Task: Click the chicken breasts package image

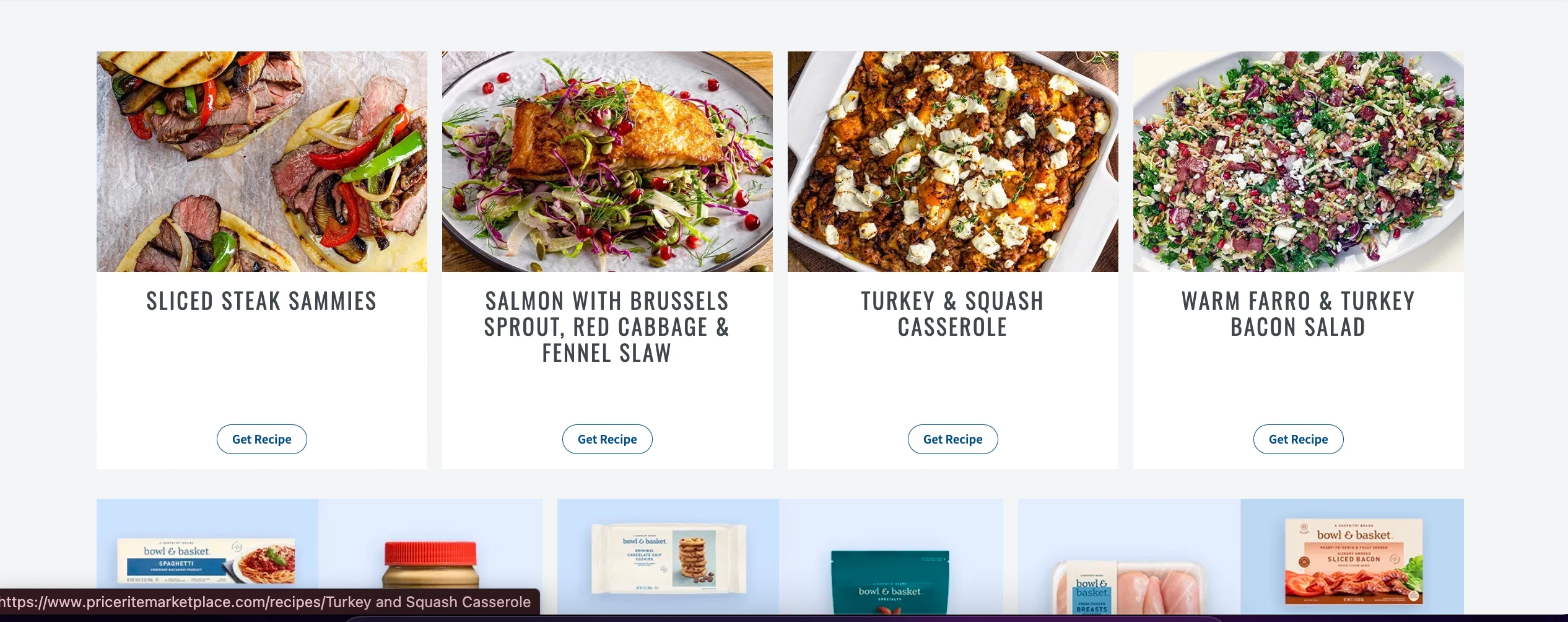Action: tap(1129, 587)
